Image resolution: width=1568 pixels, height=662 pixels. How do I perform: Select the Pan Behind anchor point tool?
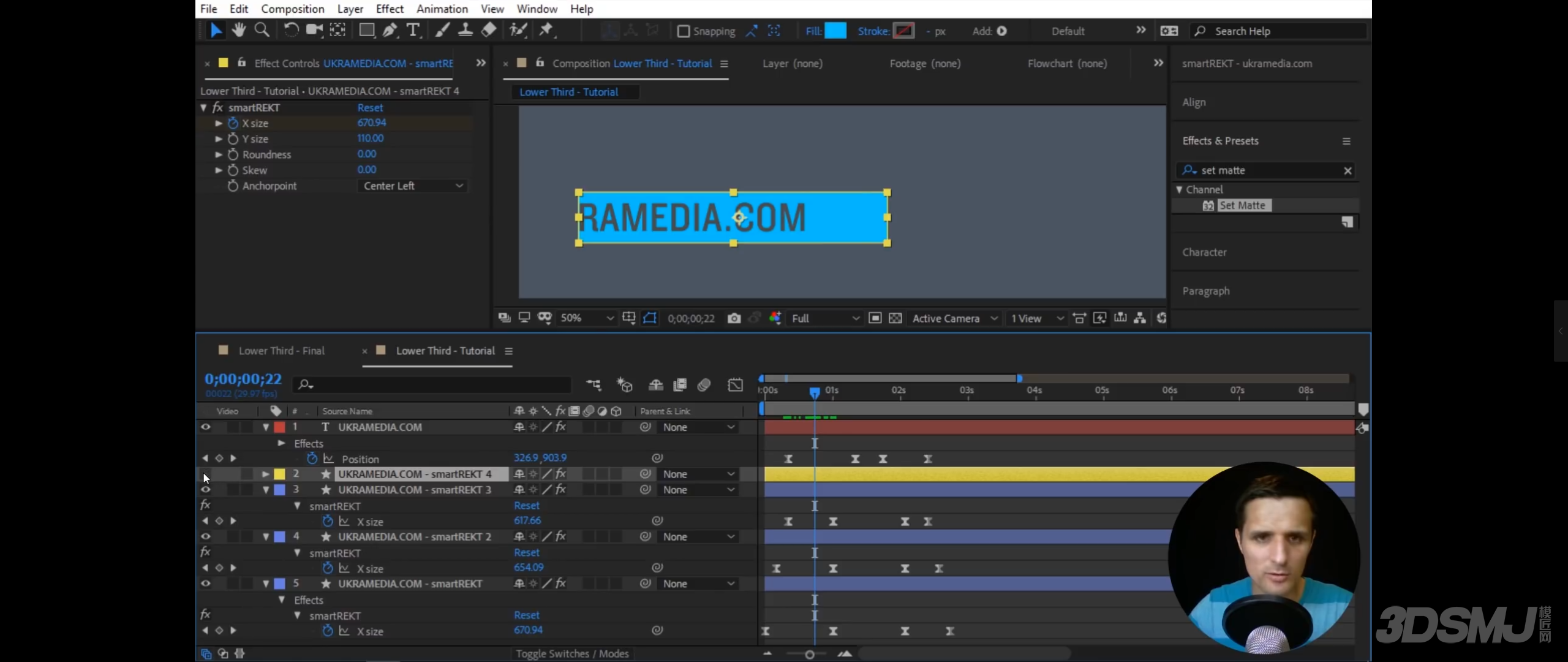(x=337, y=30)
